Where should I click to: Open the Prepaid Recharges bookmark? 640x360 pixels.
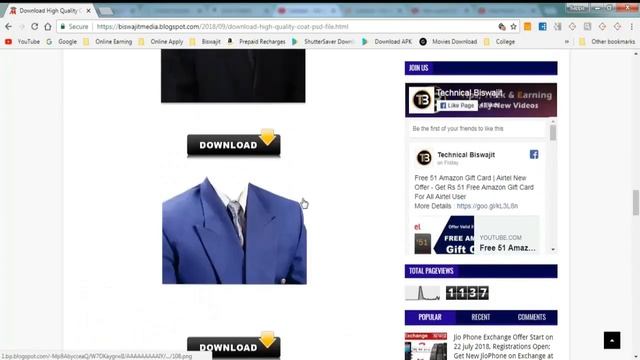[x=256, y=42]
